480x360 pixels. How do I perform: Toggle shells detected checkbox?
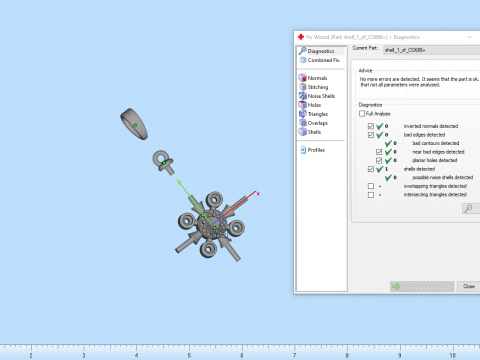point(371,169)
